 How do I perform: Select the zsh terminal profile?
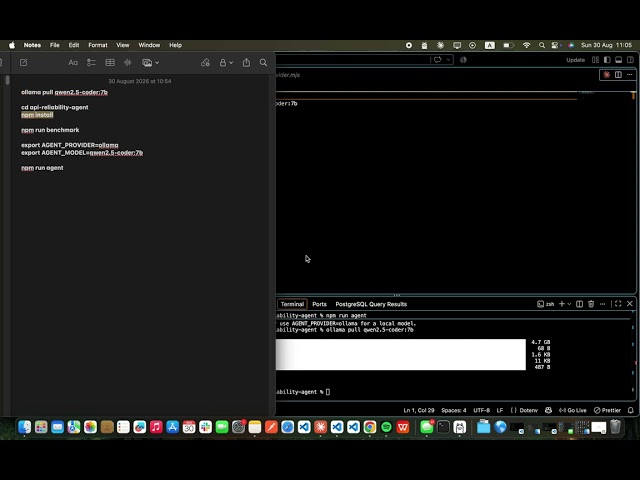[546, 304]
